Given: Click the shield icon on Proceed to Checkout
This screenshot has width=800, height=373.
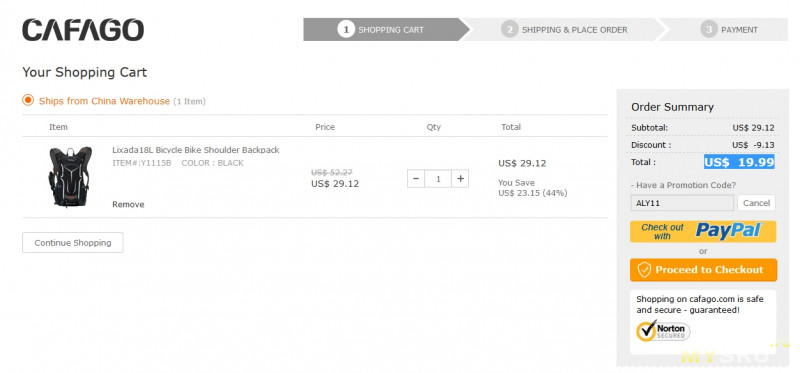Looking at the screenshot, I should tap(644, 270).
